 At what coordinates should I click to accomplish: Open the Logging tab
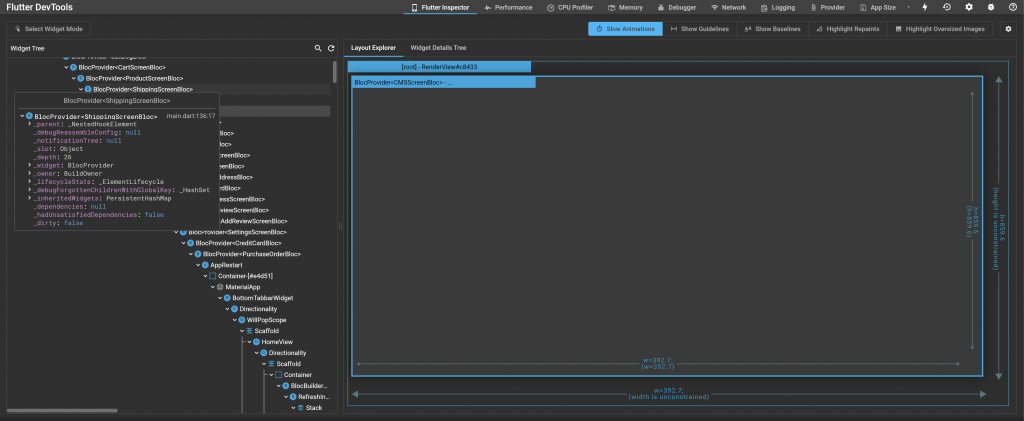click(778, 7)
